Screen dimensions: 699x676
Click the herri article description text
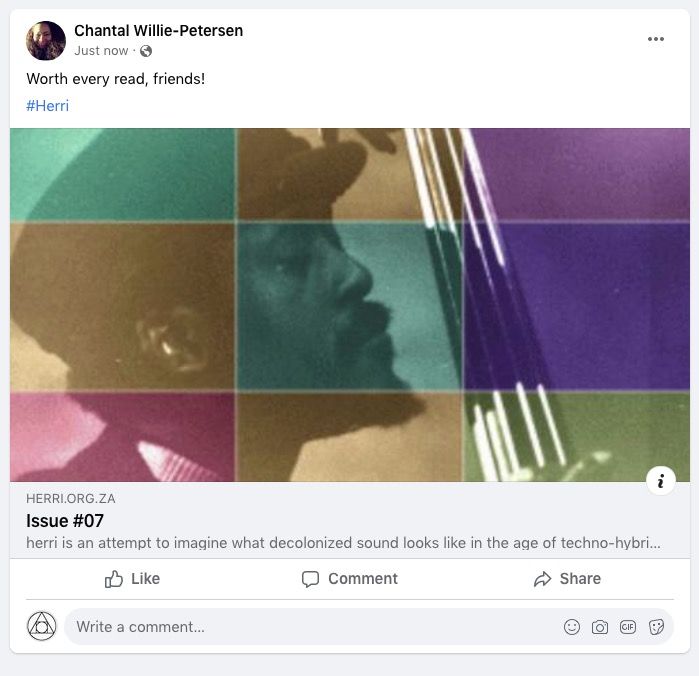(343, 543)
